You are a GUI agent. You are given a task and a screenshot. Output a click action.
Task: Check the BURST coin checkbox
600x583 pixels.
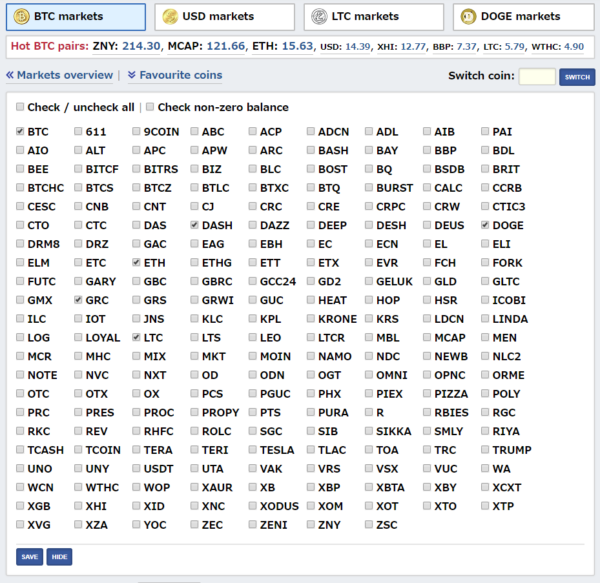(369, 187)
